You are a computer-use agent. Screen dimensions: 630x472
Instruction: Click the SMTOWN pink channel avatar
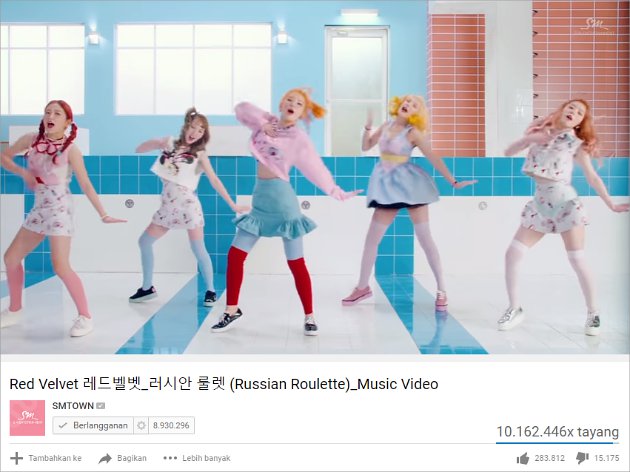(x=27, y=418)
